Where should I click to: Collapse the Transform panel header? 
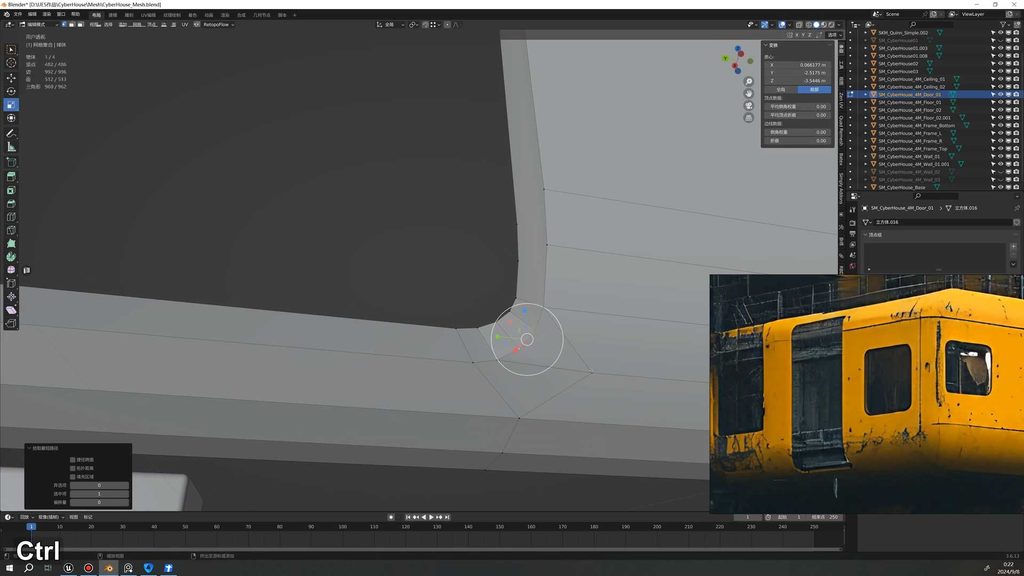[773, 45]
